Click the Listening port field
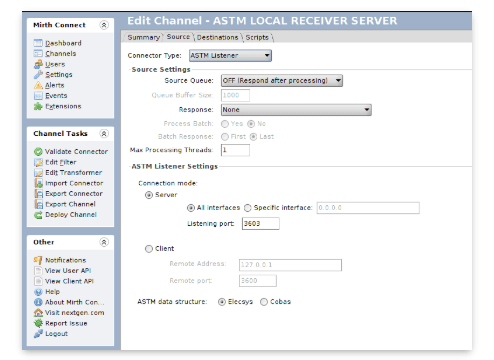 (261, 224)
